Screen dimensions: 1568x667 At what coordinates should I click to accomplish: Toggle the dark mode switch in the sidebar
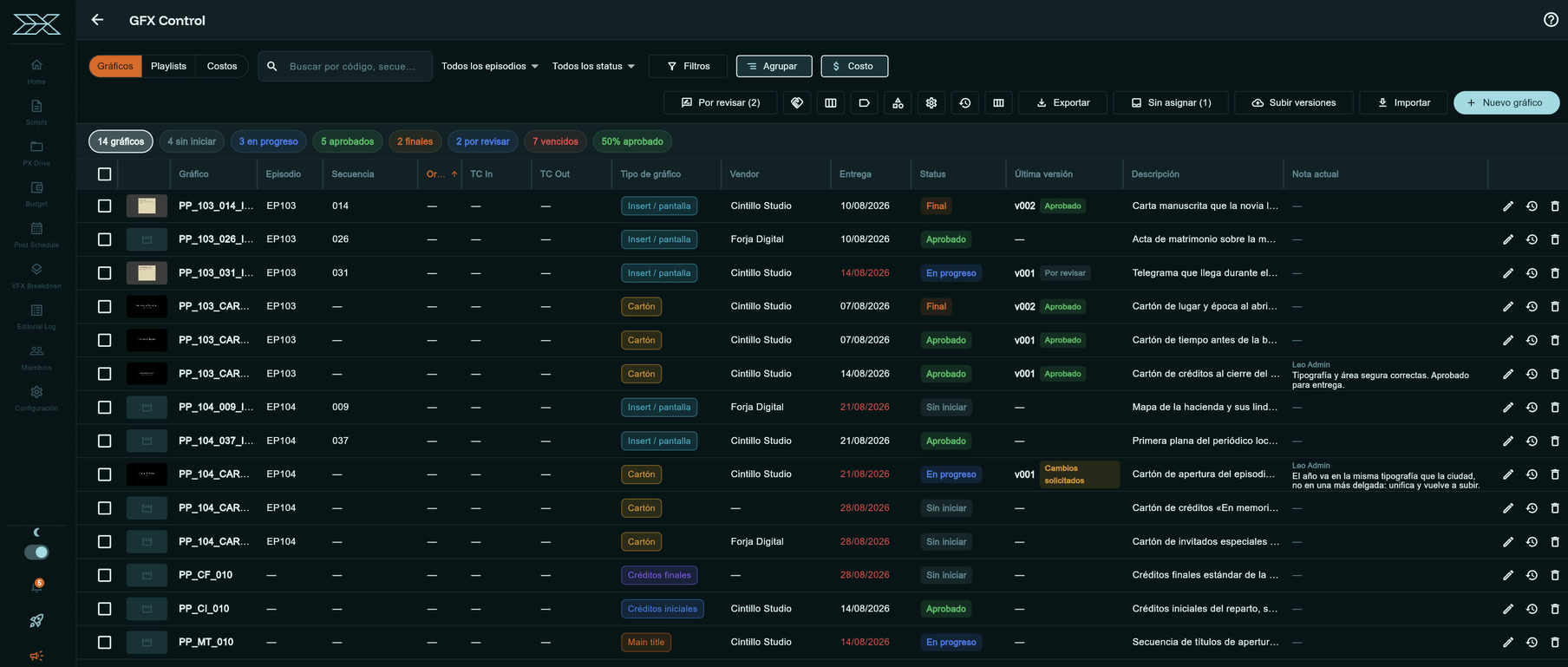pos(36,552)
